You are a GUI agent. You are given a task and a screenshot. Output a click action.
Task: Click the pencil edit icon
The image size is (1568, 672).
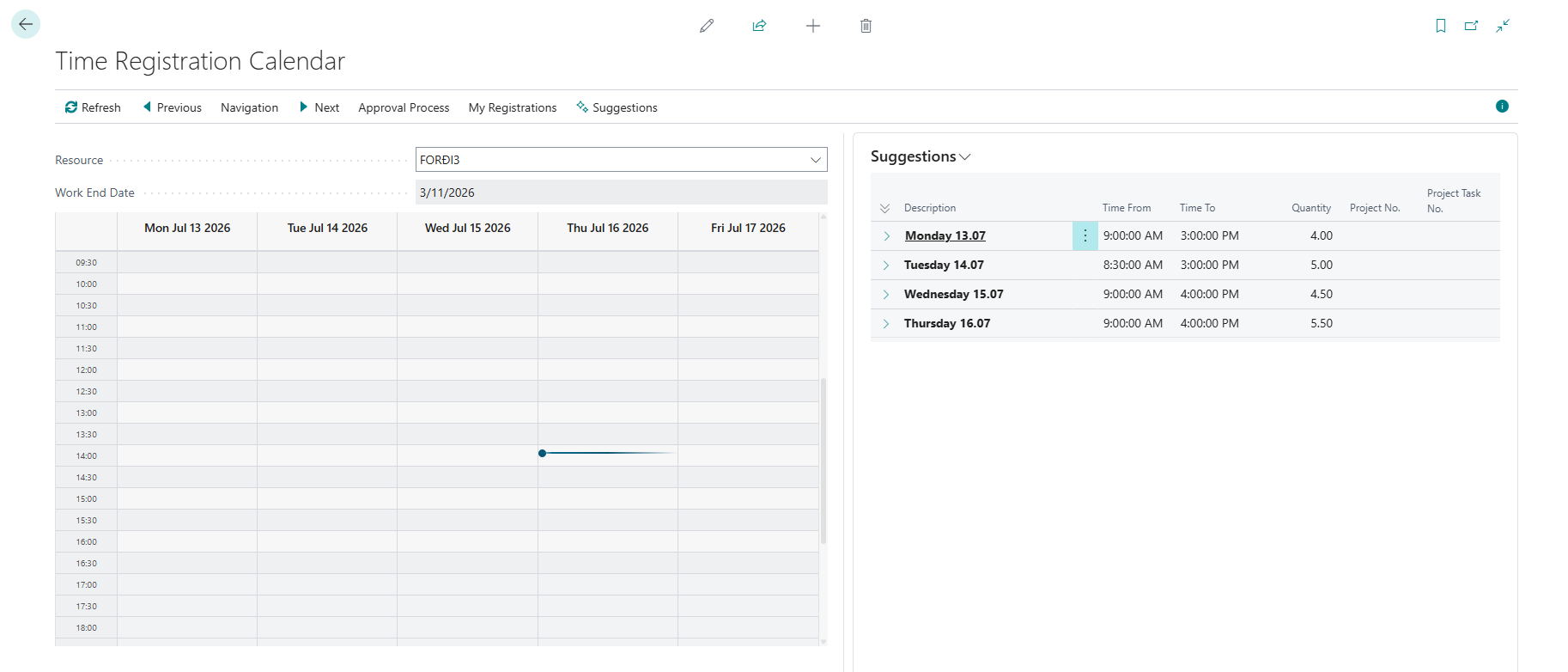pyautogui.click(x=707, y=26)
